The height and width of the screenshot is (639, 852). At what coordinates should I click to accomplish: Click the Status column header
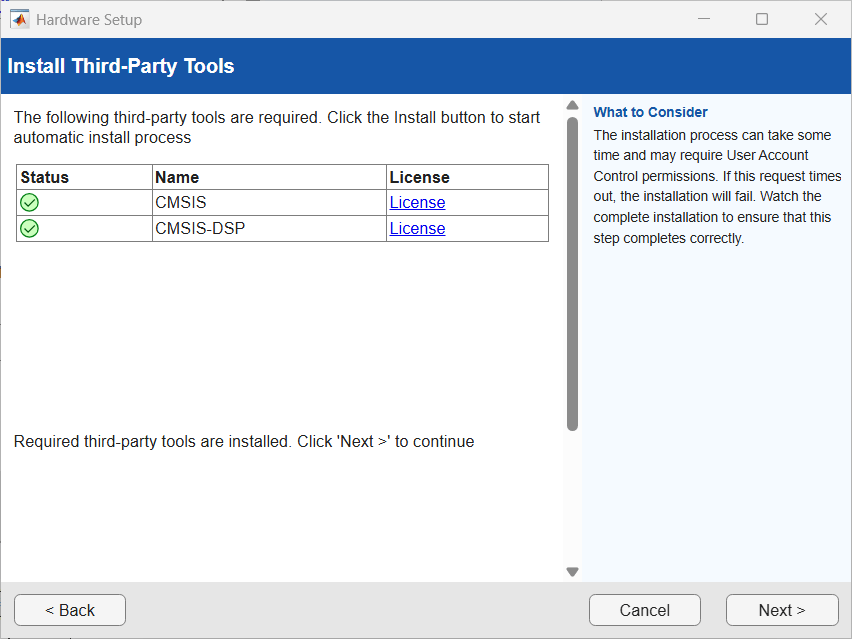[x=84, y=177]
